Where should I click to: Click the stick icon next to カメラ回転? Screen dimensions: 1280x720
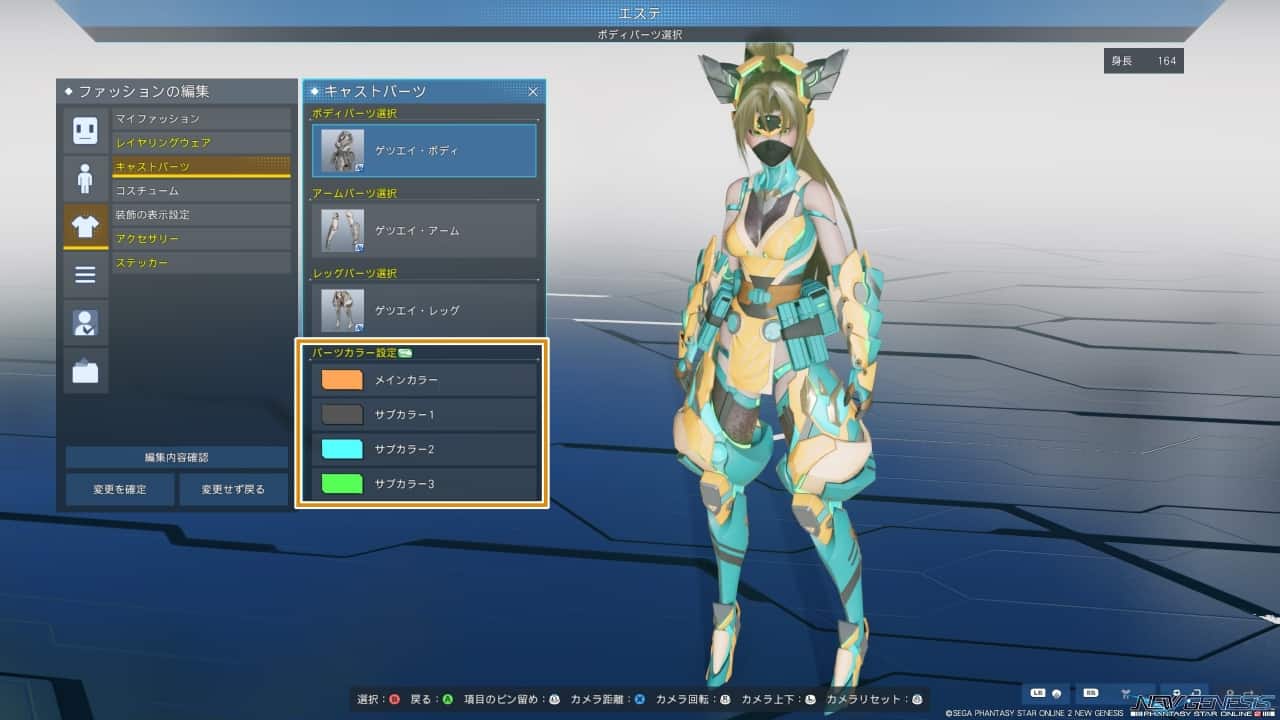click(x=725, y=700)
